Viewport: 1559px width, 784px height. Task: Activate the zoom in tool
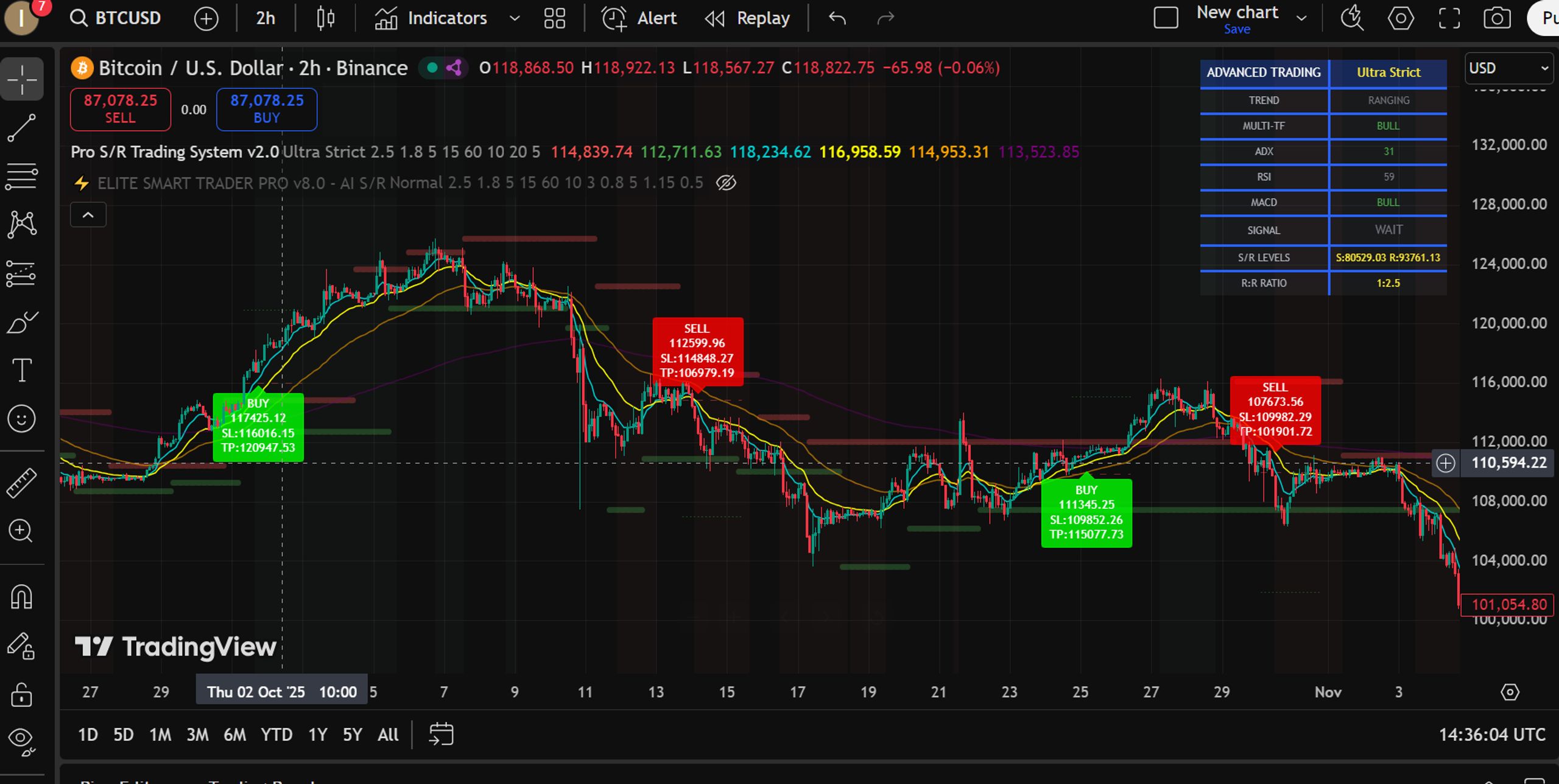tap(22, 531)
